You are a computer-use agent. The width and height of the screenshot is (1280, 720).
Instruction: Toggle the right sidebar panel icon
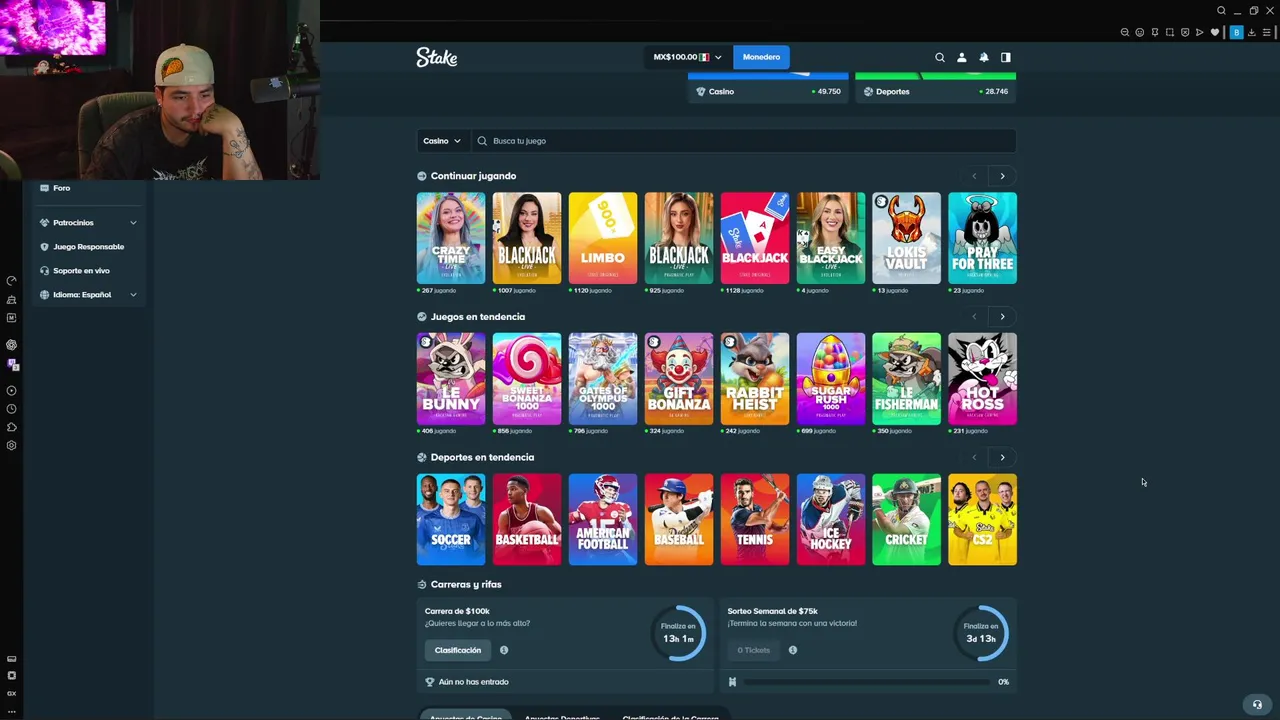pyautogui.click(x=1006, y=57)
